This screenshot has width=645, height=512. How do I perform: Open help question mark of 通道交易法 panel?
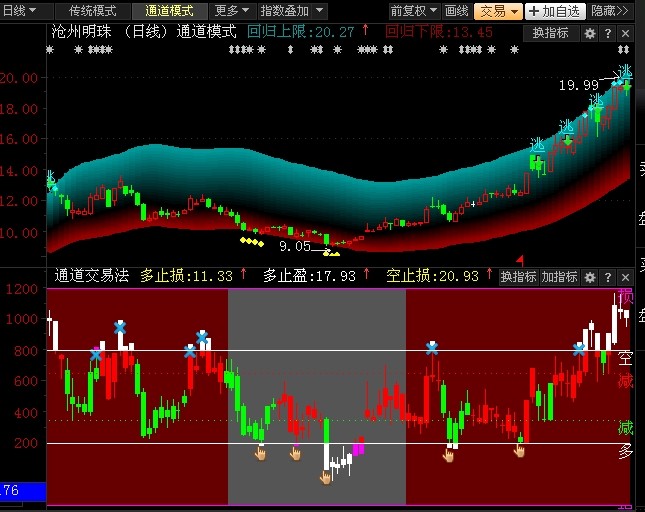608,277
